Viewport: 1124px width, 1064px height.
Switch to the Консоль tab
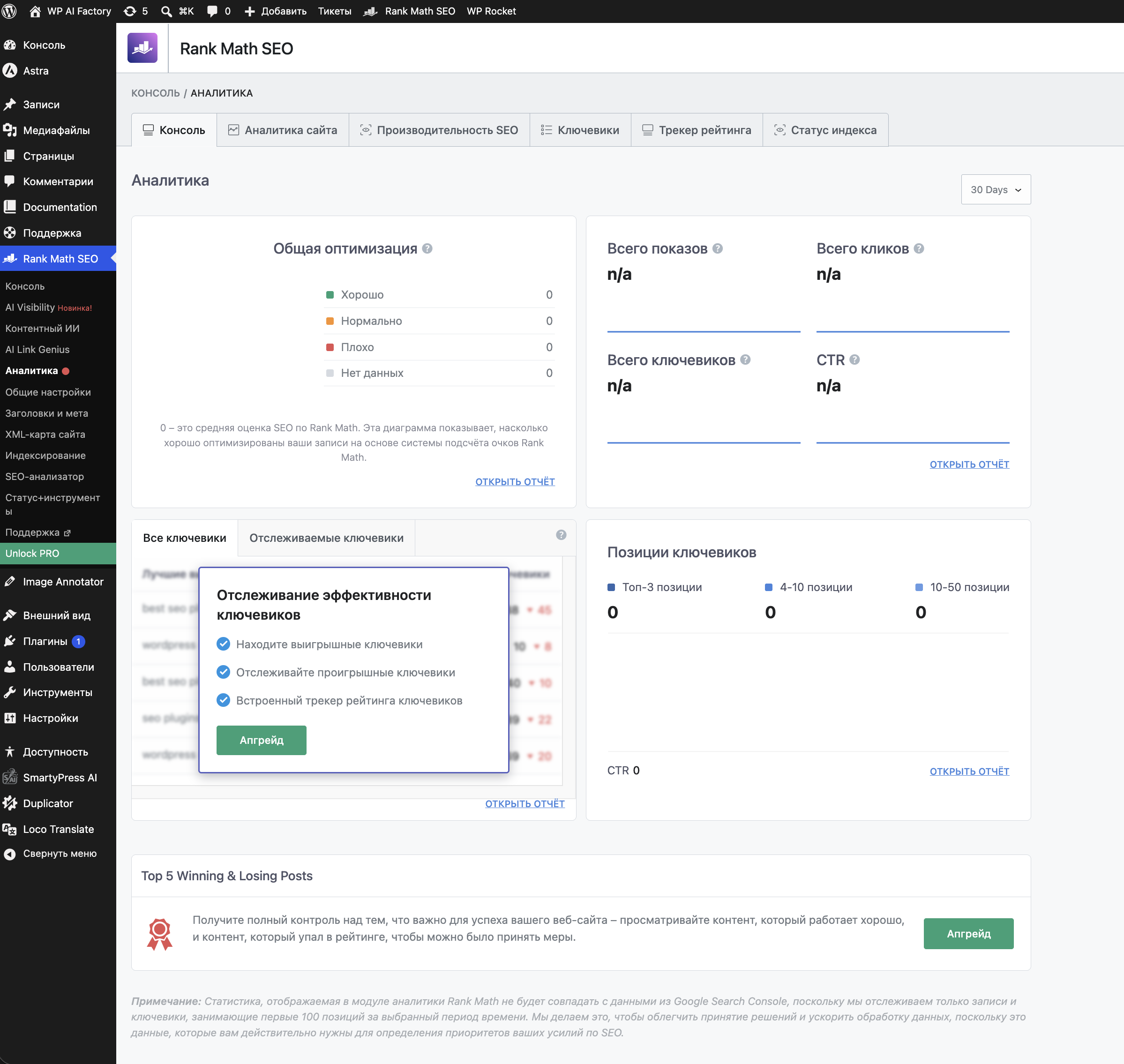tap(174, 130)
